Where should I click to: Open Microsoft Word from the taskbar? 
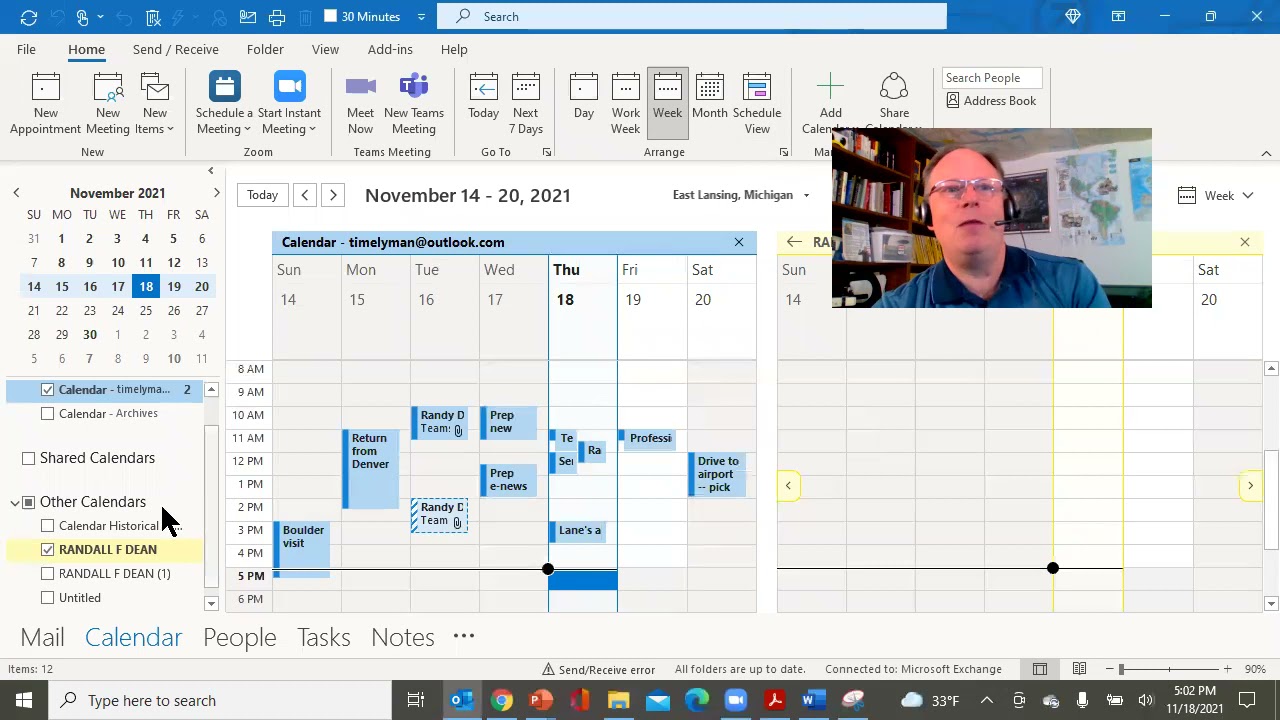click(813, 700)
